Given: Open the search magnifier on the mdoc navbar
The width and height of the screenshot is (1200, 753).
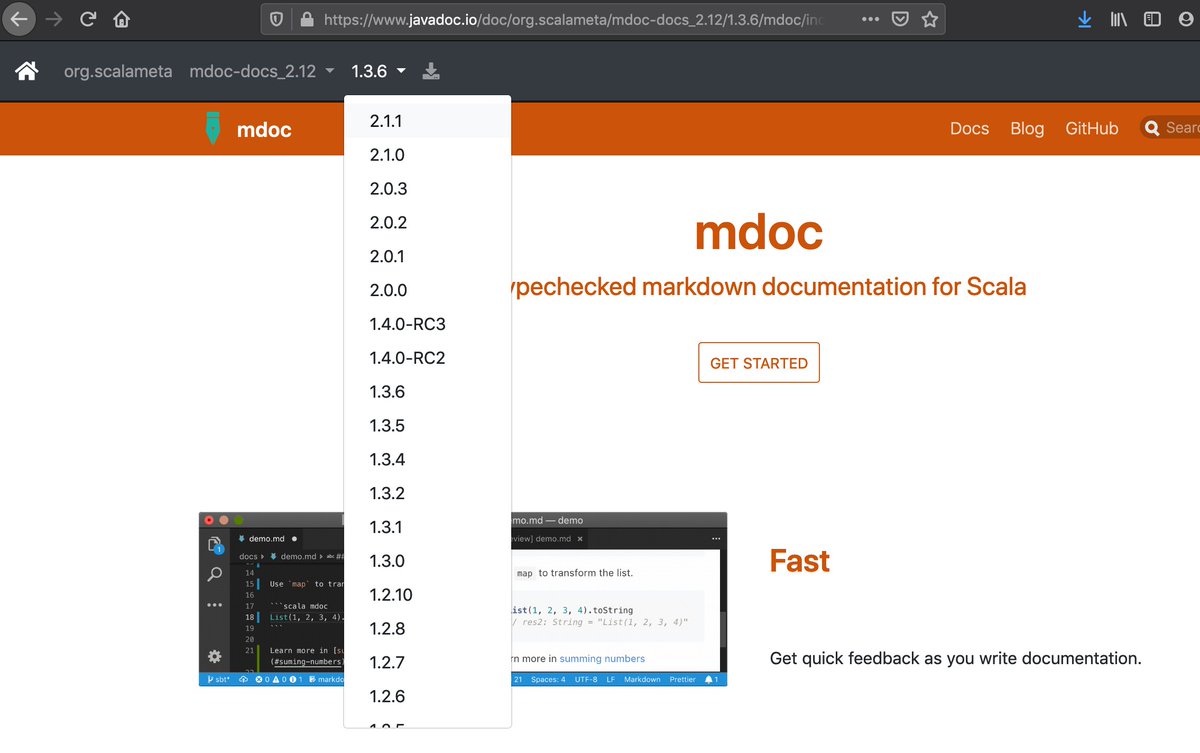Looking at the screenshot, I should [x=1153, y=128].
